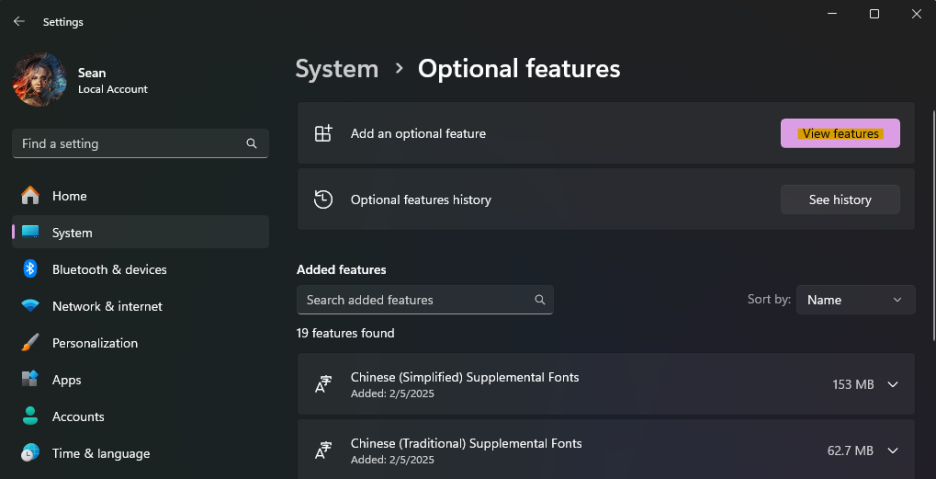
Task: Select System in the sidebar
Action: point(140,232)
